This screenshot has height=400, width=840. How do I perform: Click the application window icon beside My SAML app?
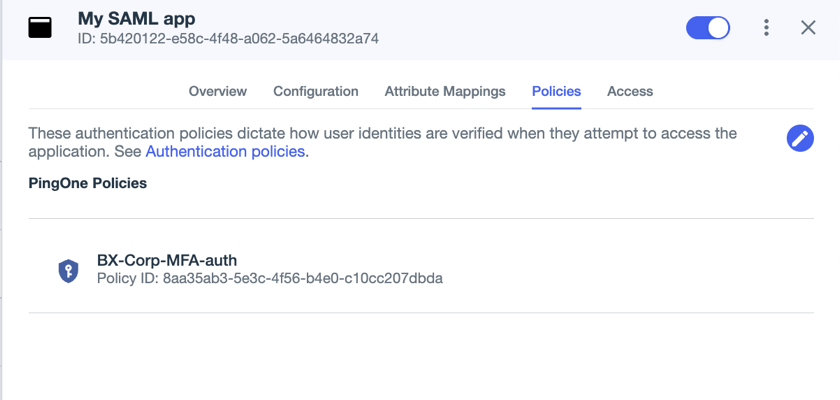[x=40, y=28]
